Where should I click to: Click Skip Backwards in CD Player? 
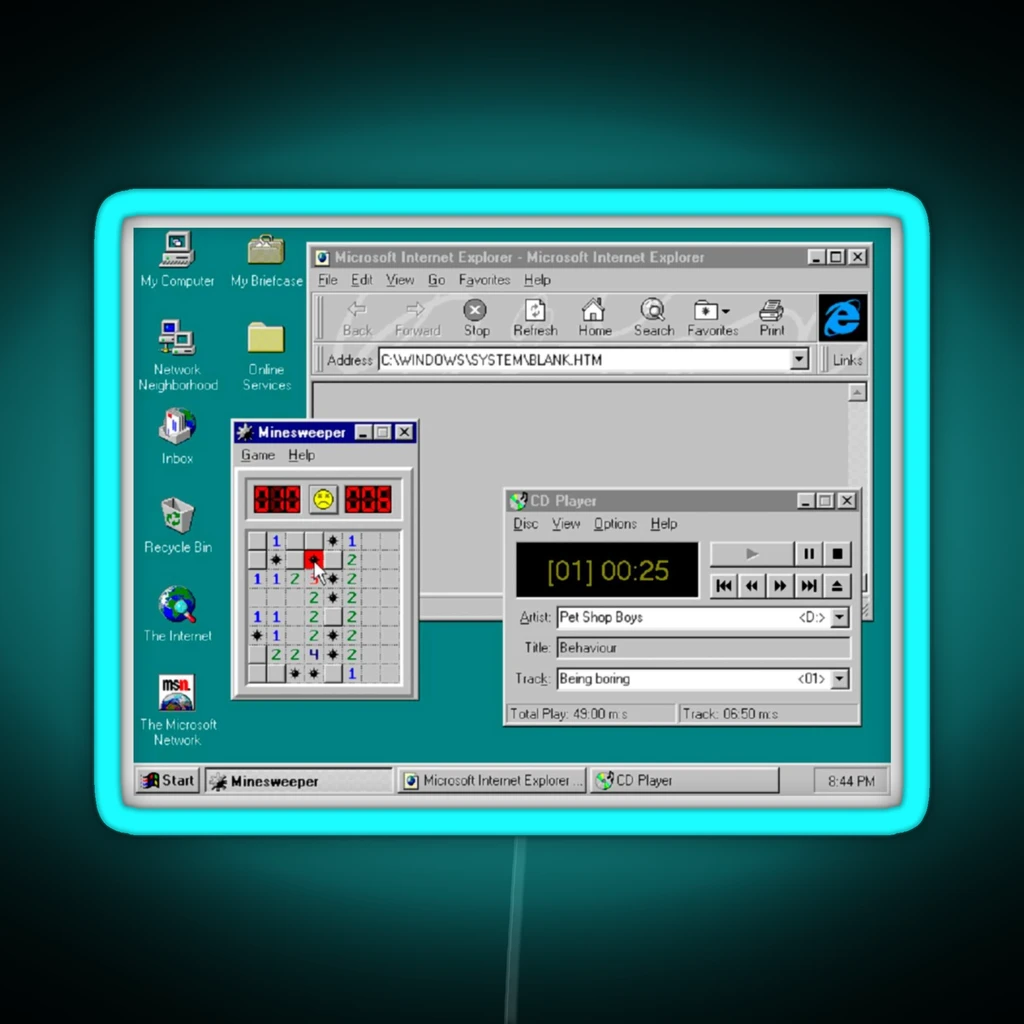[x=752, y=586]
